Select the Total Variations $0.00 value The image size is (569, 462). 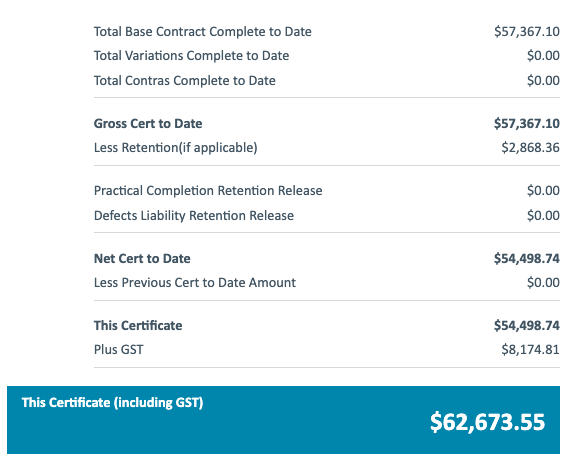coord(543,56)
